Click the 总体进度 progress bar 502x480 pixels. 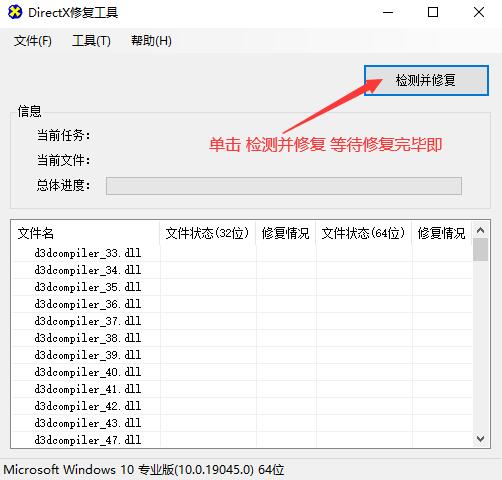tap(284, 186)
